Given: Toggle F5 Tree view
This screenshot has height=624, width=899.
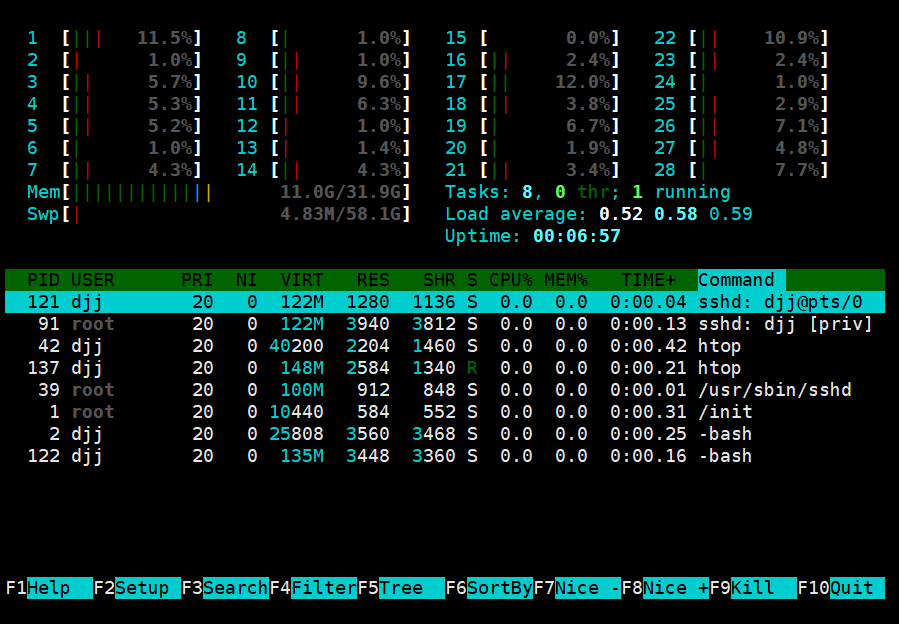Looking at the screenshot, I should [401, 588].
